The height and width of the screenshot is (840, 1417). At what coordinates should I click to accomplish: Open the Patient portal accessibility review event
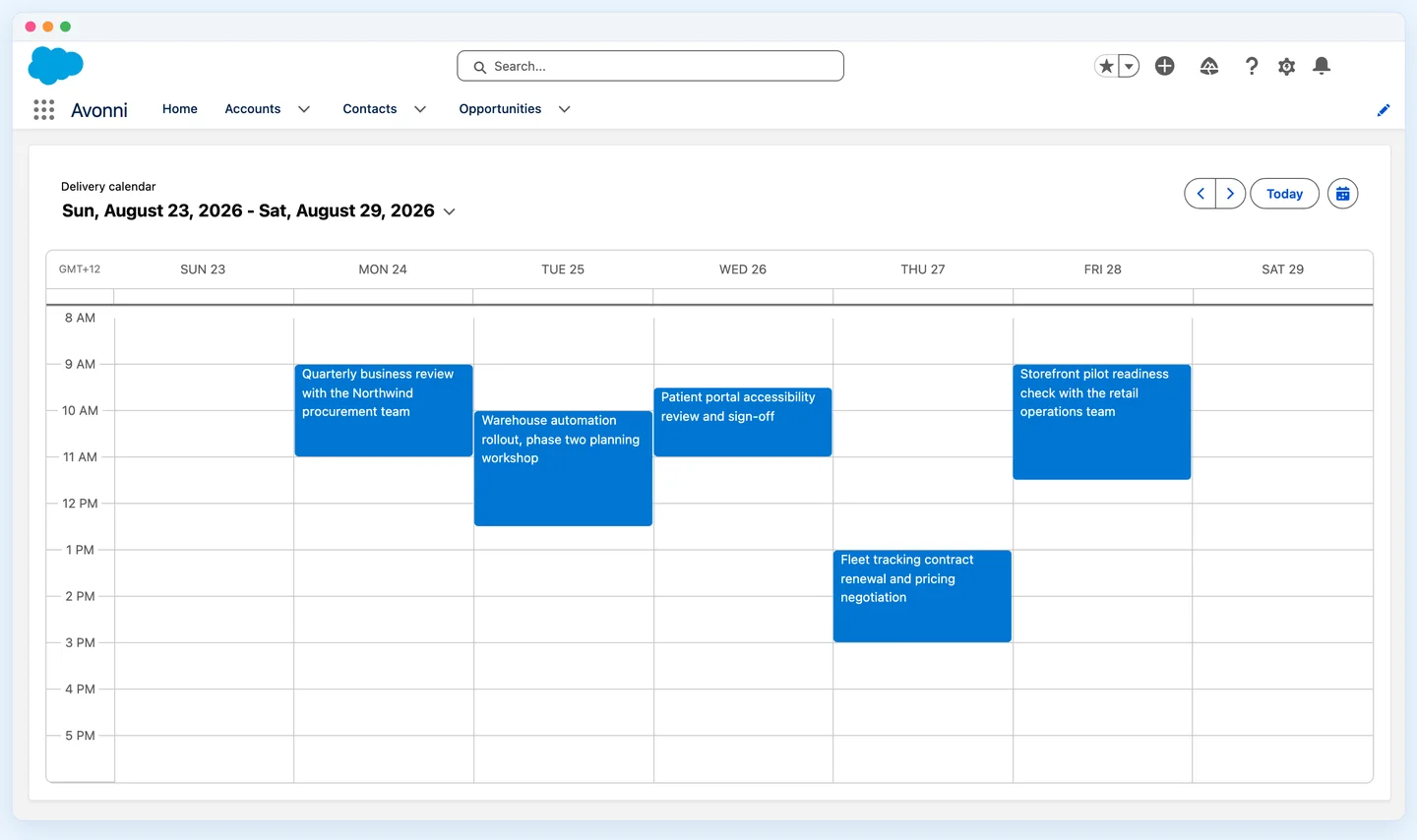(743, 422)
